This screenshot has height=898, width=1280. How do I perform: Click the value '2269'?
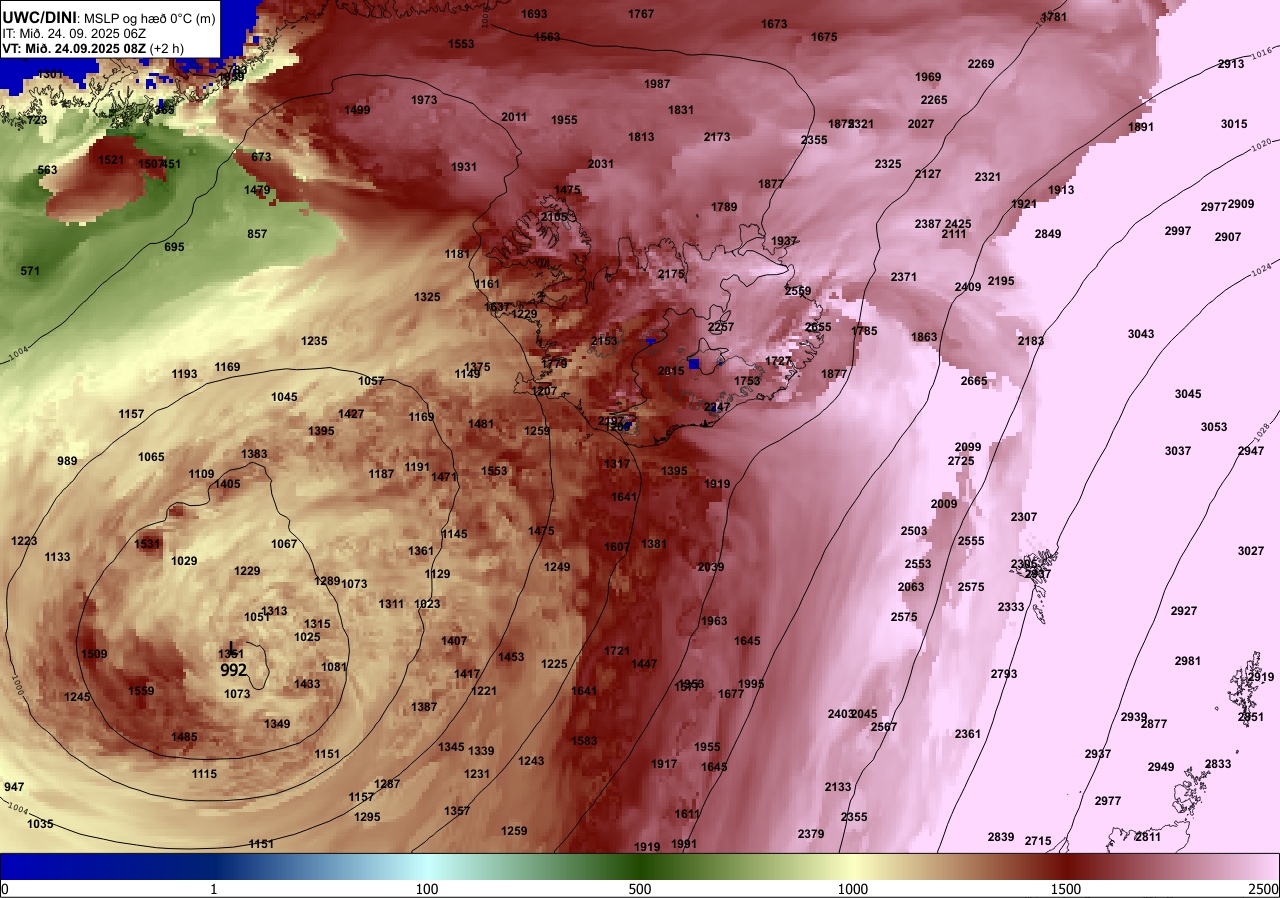[981, 64]
